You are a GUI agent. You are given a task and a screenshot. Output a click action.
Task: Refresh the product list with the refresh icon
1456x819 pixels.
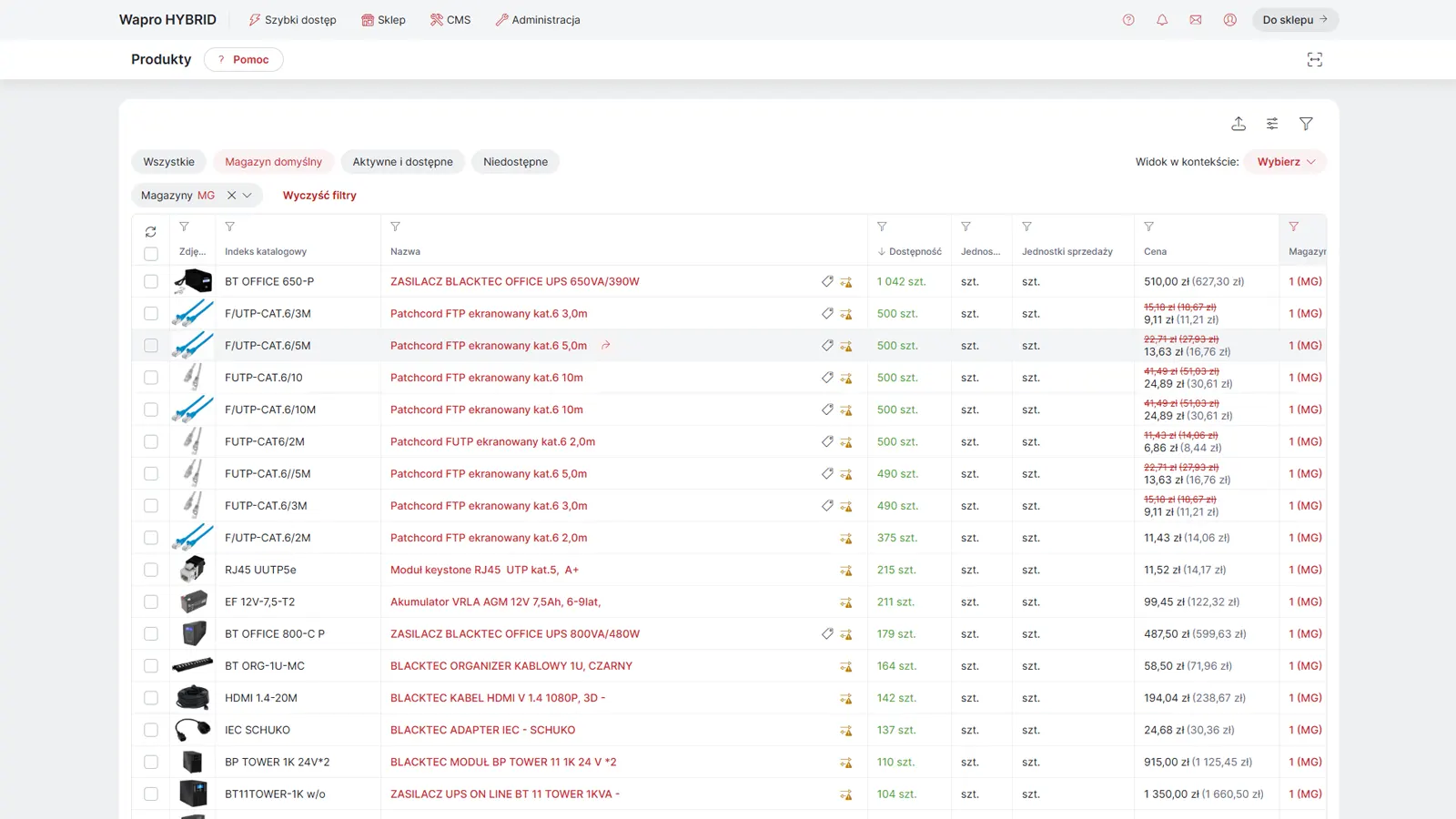click(150, 231)
